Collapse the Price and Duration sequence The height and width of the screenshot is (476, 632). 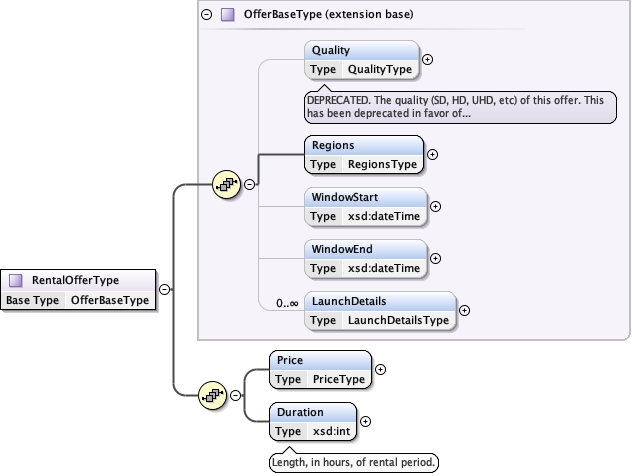tap(235, 395)
